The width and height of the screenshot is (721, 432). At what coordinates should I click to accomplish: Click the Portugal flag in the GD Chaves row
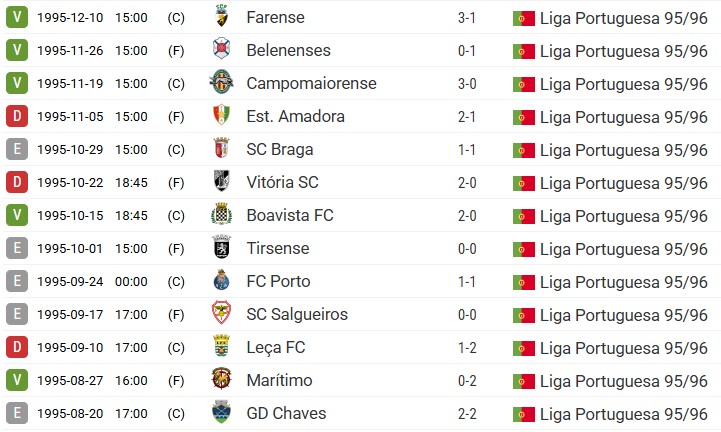click(523, 413)
